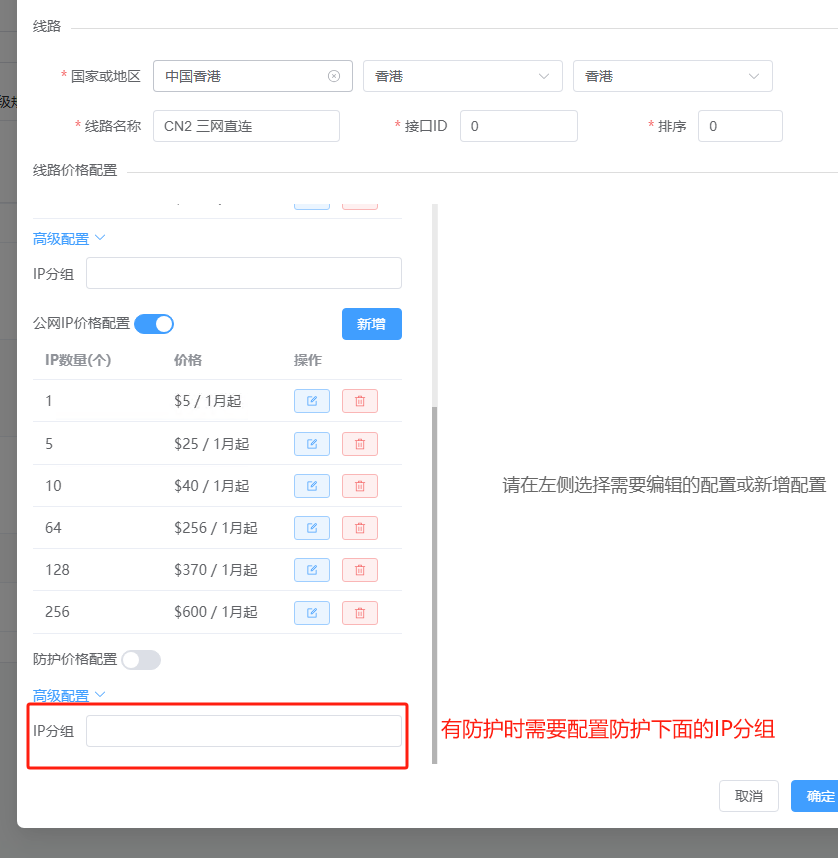Image resolution: width=838 pixels, height=858 pixels.
Task: Click the 操作 column header
Action: [x=308, y=360]
